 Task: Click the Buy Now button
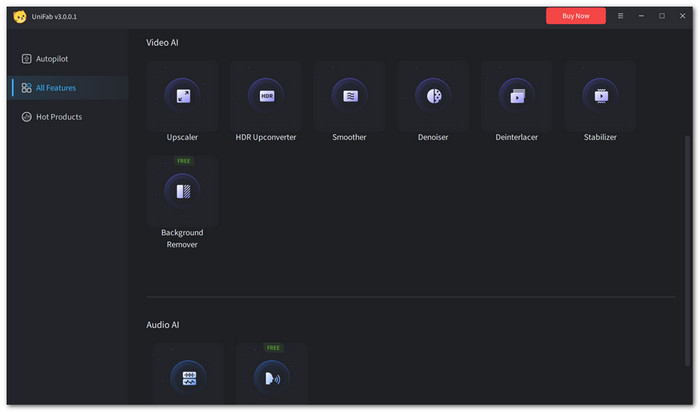(575, 16)
